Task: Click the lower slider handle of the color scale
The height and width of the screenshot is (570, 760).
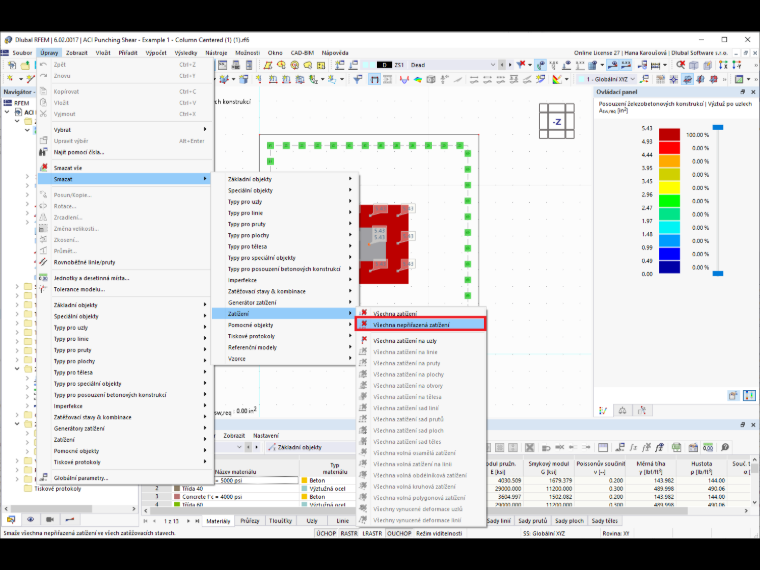Action: [x=718, y=273]
